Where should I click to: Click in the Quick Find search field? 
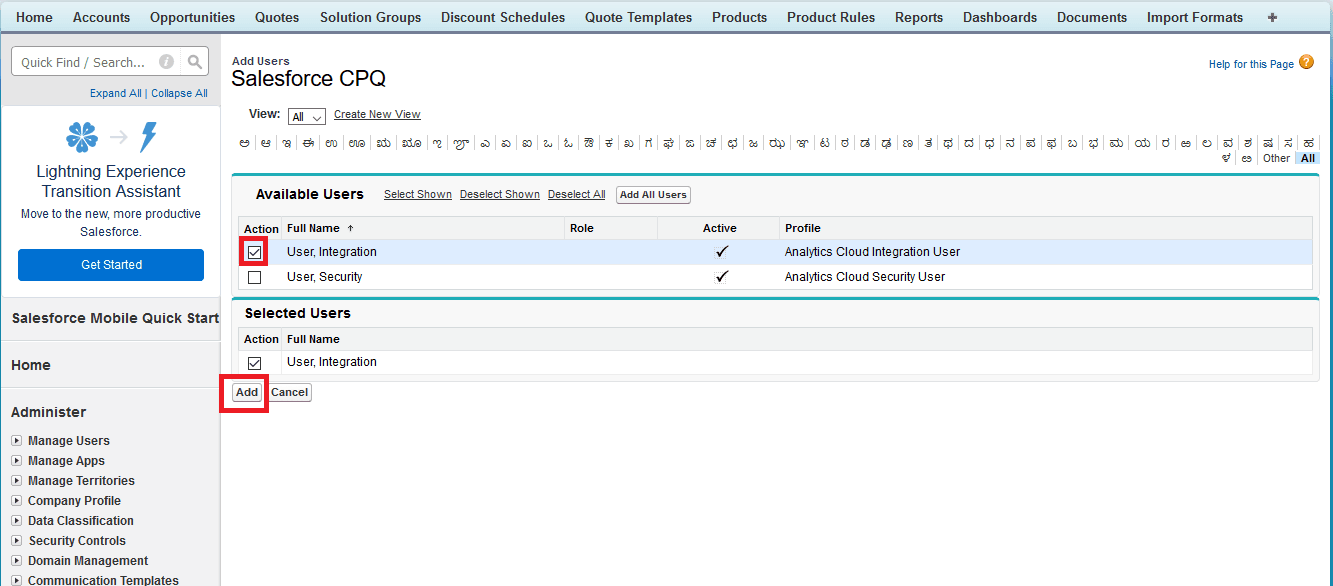[x=85, y=62]
